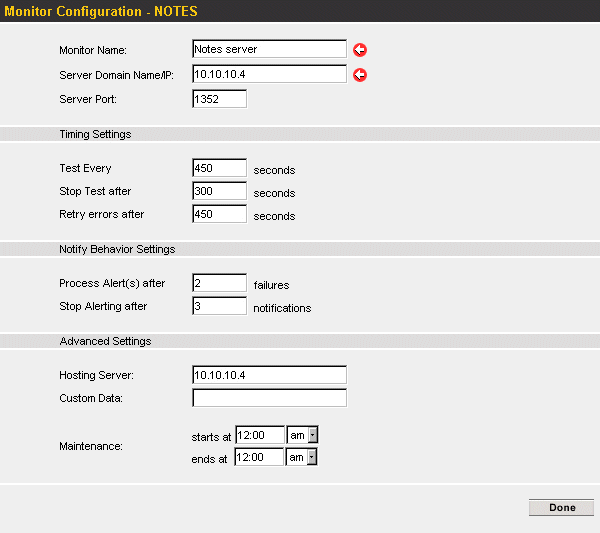Focus the Monitor Name field
600x533 pixels.
tap(269, 49)
